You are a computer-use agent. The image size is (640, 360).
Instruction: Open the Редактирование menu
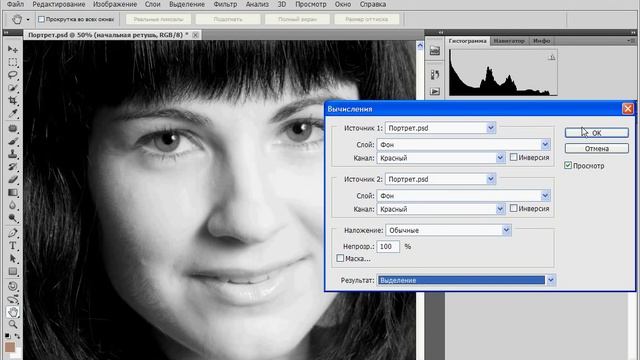tap(59, 4)
